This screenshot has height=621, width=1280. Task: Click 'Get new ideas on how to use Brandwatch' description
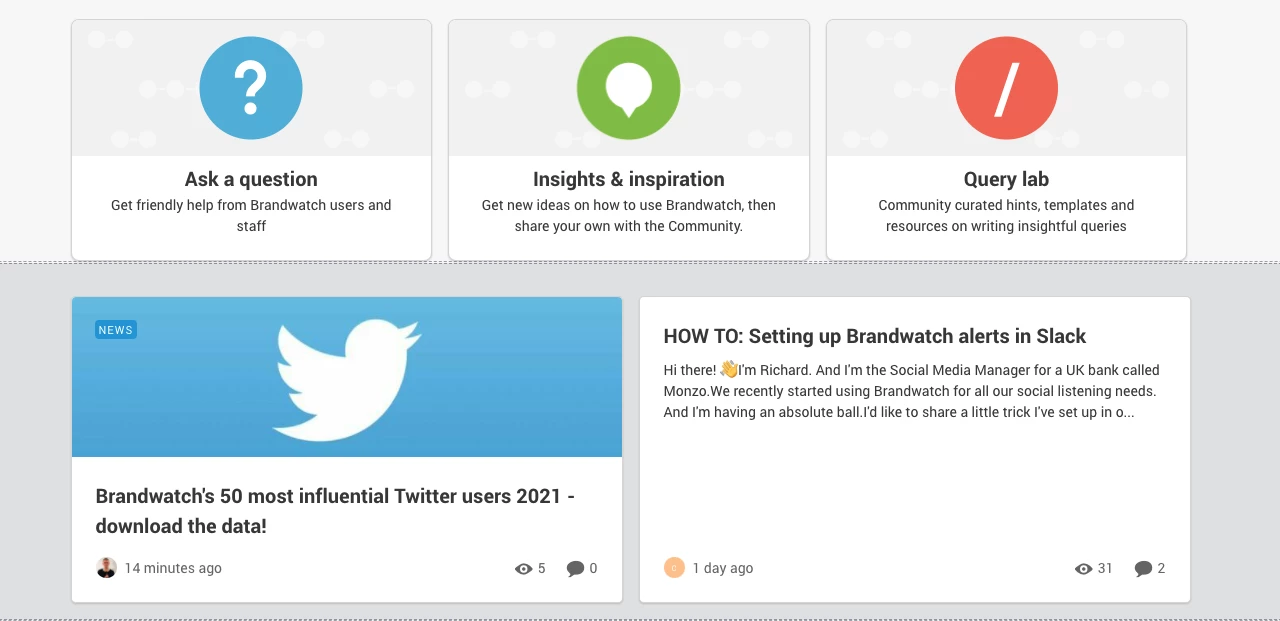pos(629,216)
